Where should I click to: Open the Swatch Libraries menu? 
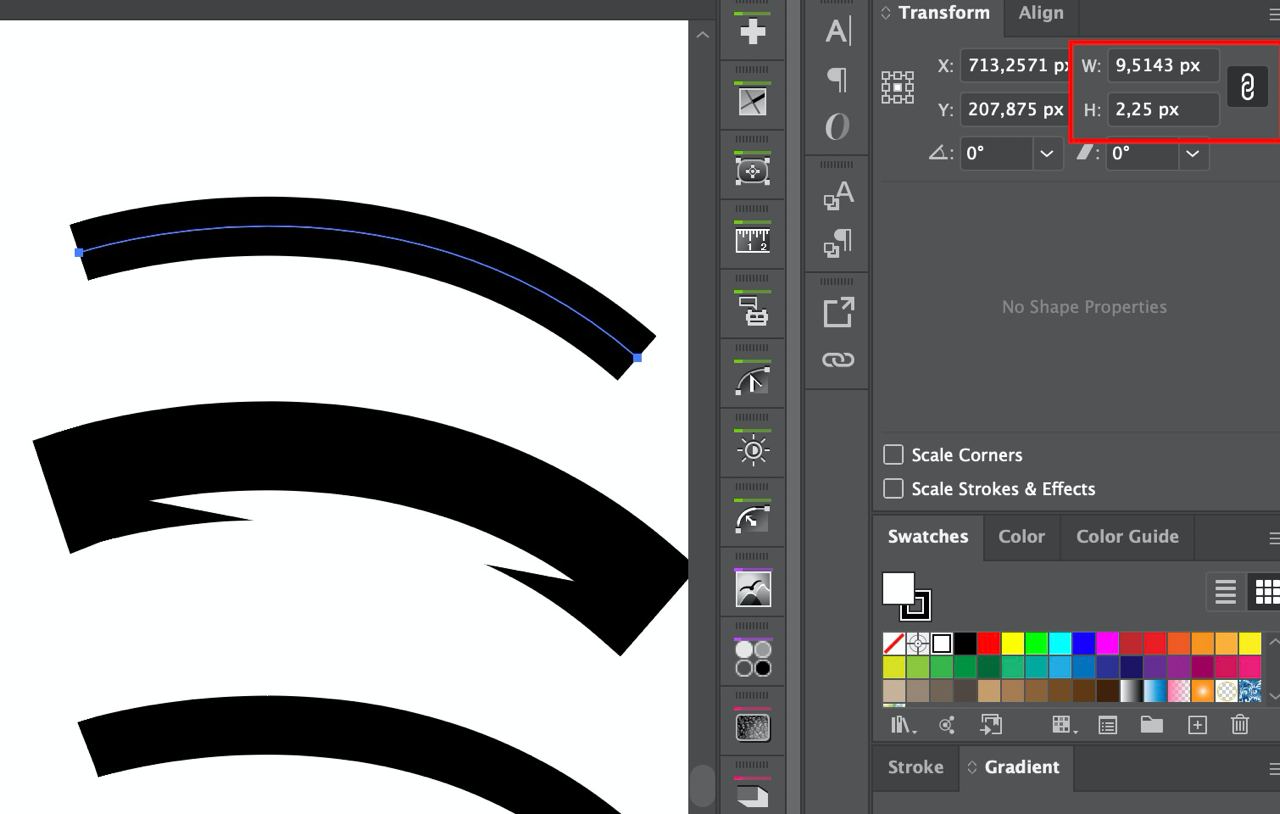click(902, 725)
